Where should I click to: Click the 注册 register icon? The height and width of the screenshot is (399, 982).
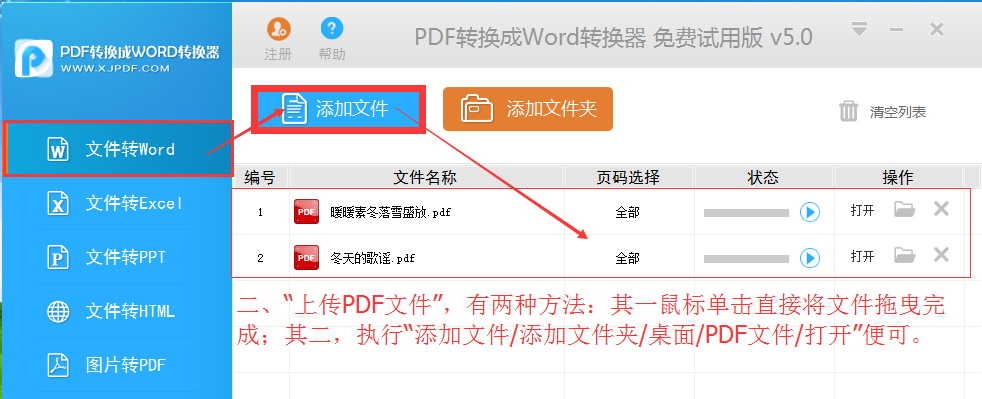point(279,28)
